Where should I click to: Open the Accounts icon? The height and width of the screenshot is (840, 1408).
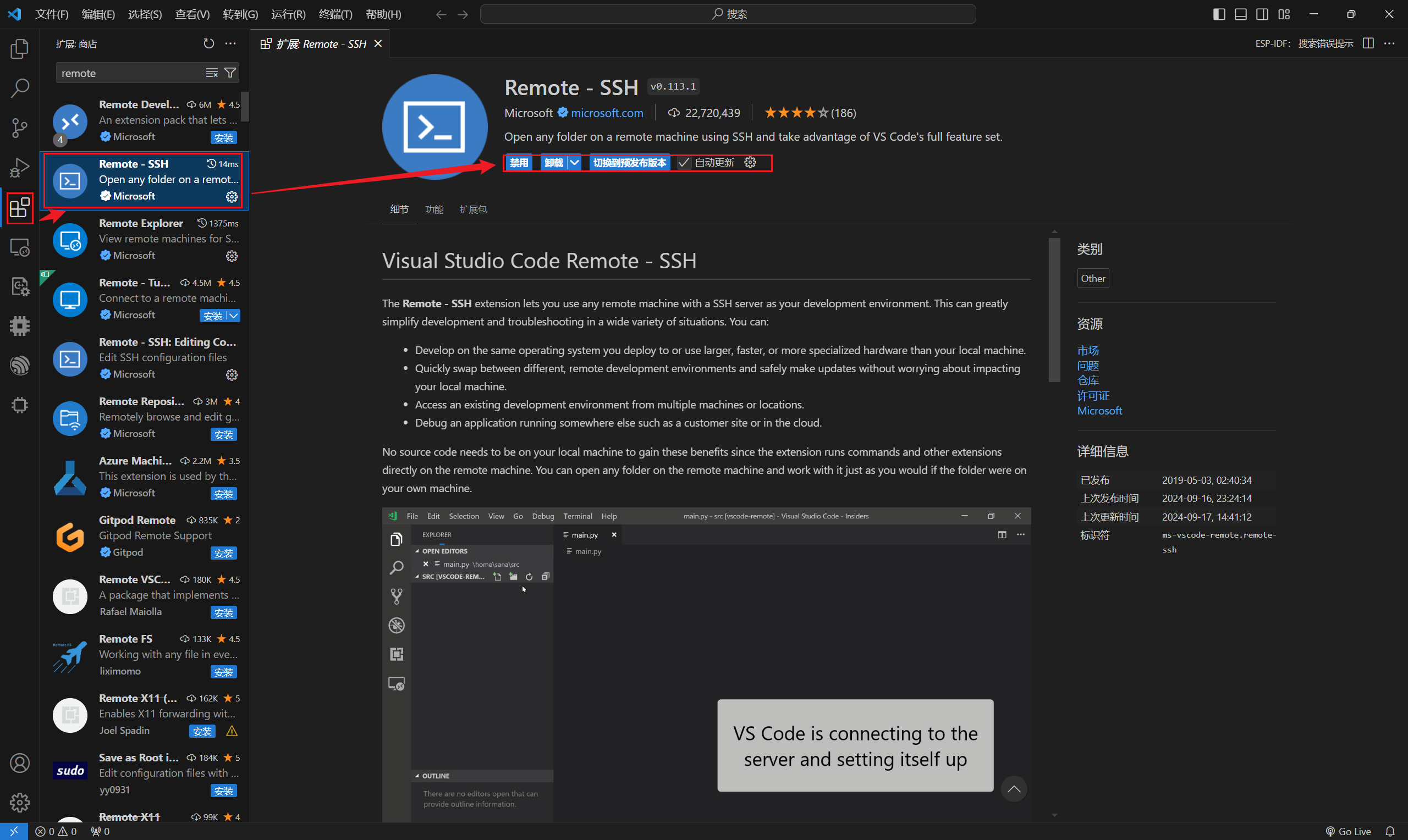point(20,763)
